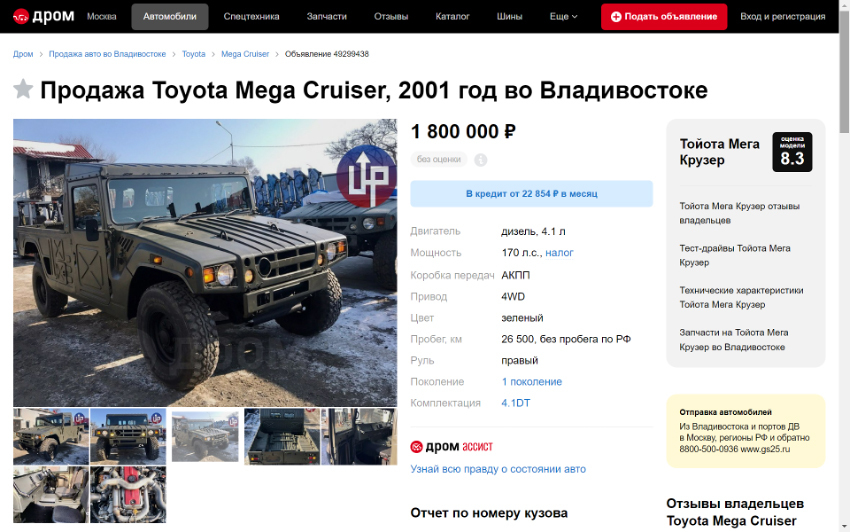The image size is (850, 532).
Task: Open the 8.3 model rating badge
Action: (x=792, y=152)
